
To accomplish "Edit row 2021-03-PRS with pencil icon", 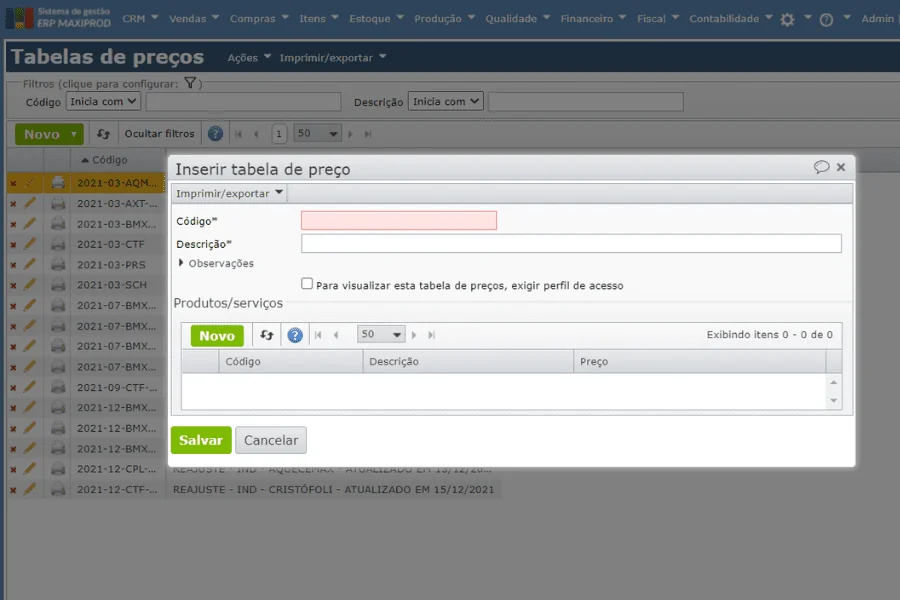I will click(30, 264).
